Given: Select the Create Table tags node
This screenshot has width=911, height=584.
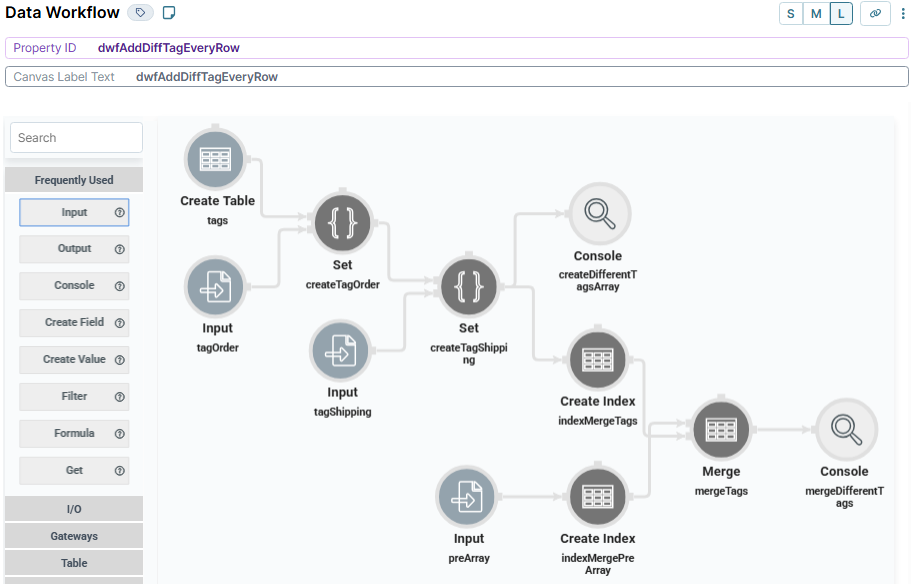Looking at the screenshot, I should [216, 158].
